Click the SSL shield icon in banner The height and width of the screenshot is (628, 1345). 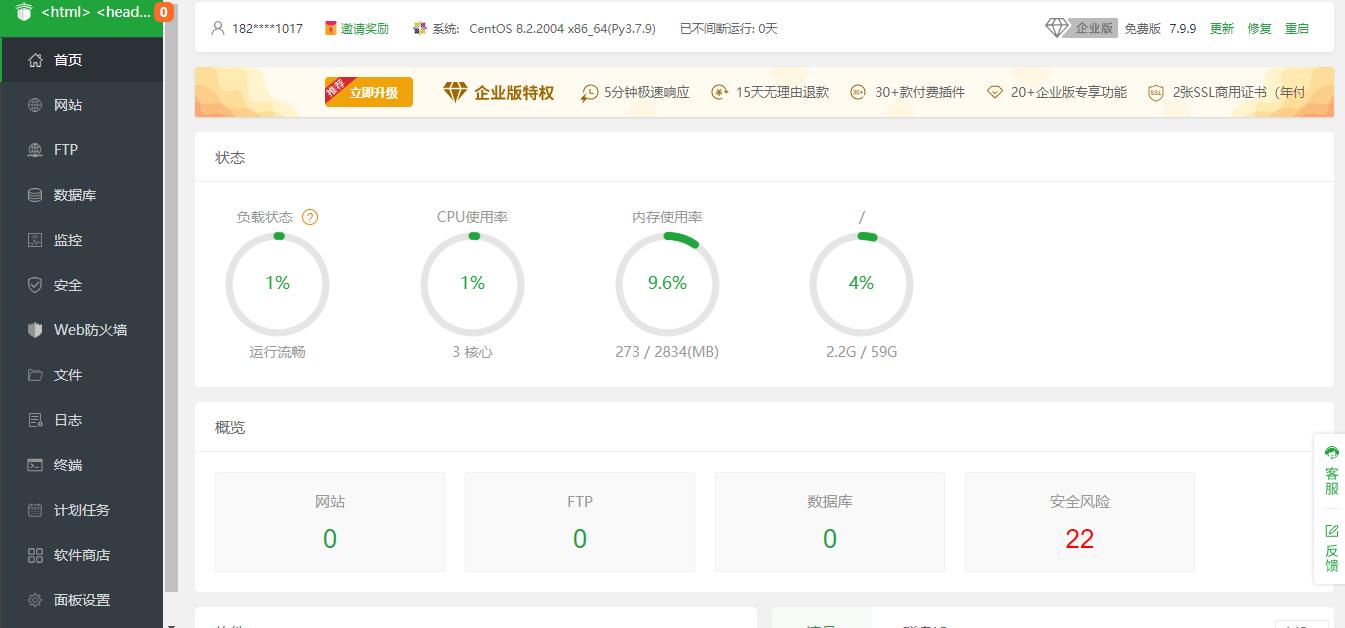coord(1156,92)
